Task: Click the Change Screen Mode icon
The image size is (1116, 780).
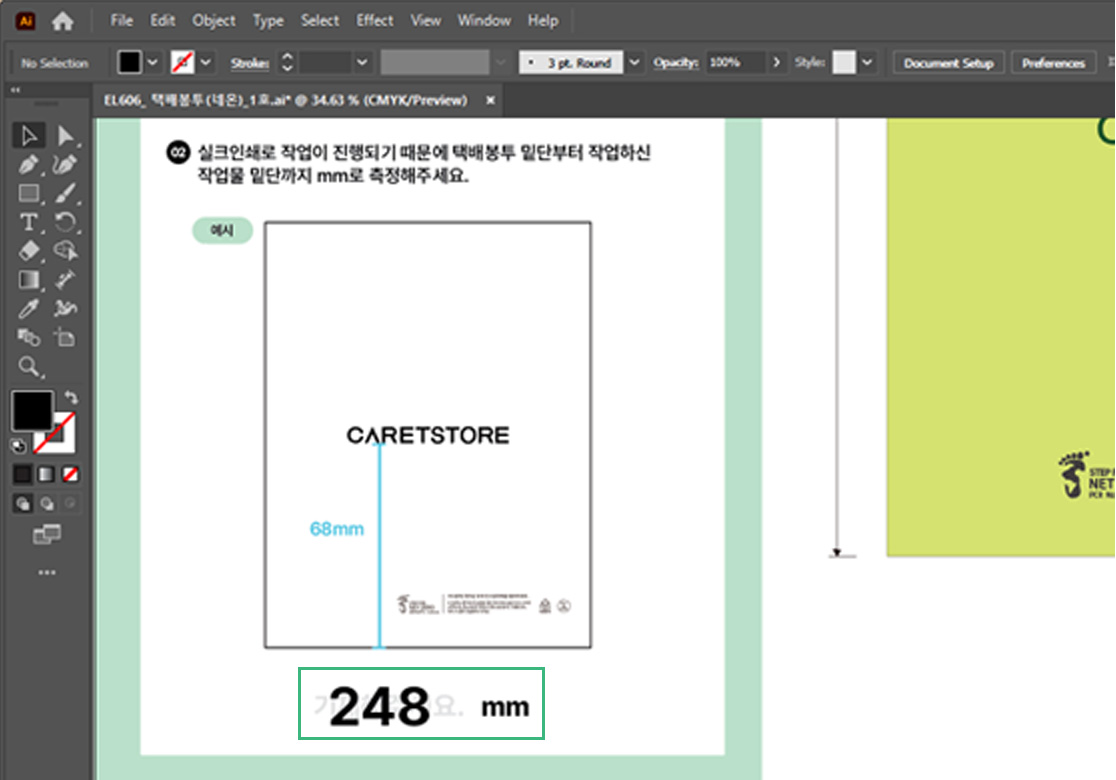Action: coord(47,534)
